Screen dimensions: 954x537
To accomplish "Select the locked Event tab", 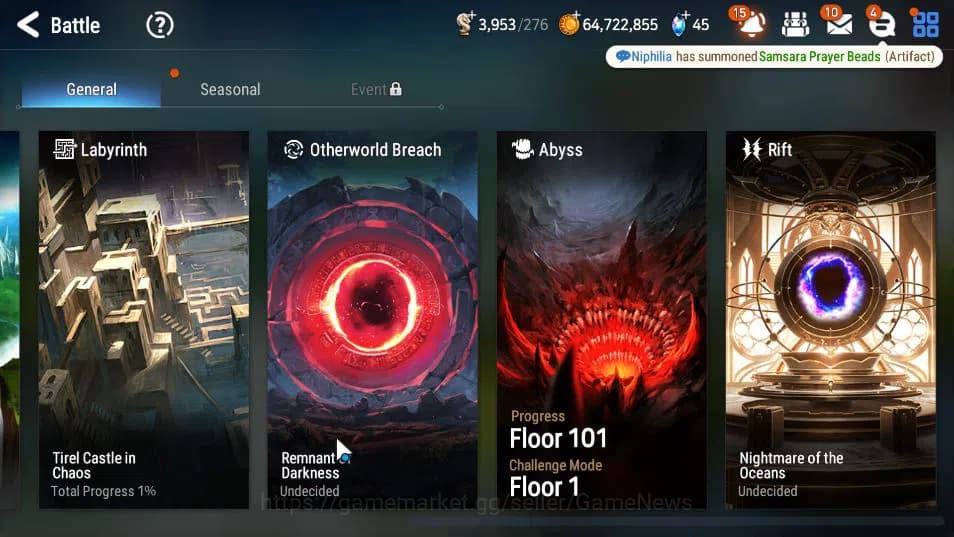I will (375, 89).
